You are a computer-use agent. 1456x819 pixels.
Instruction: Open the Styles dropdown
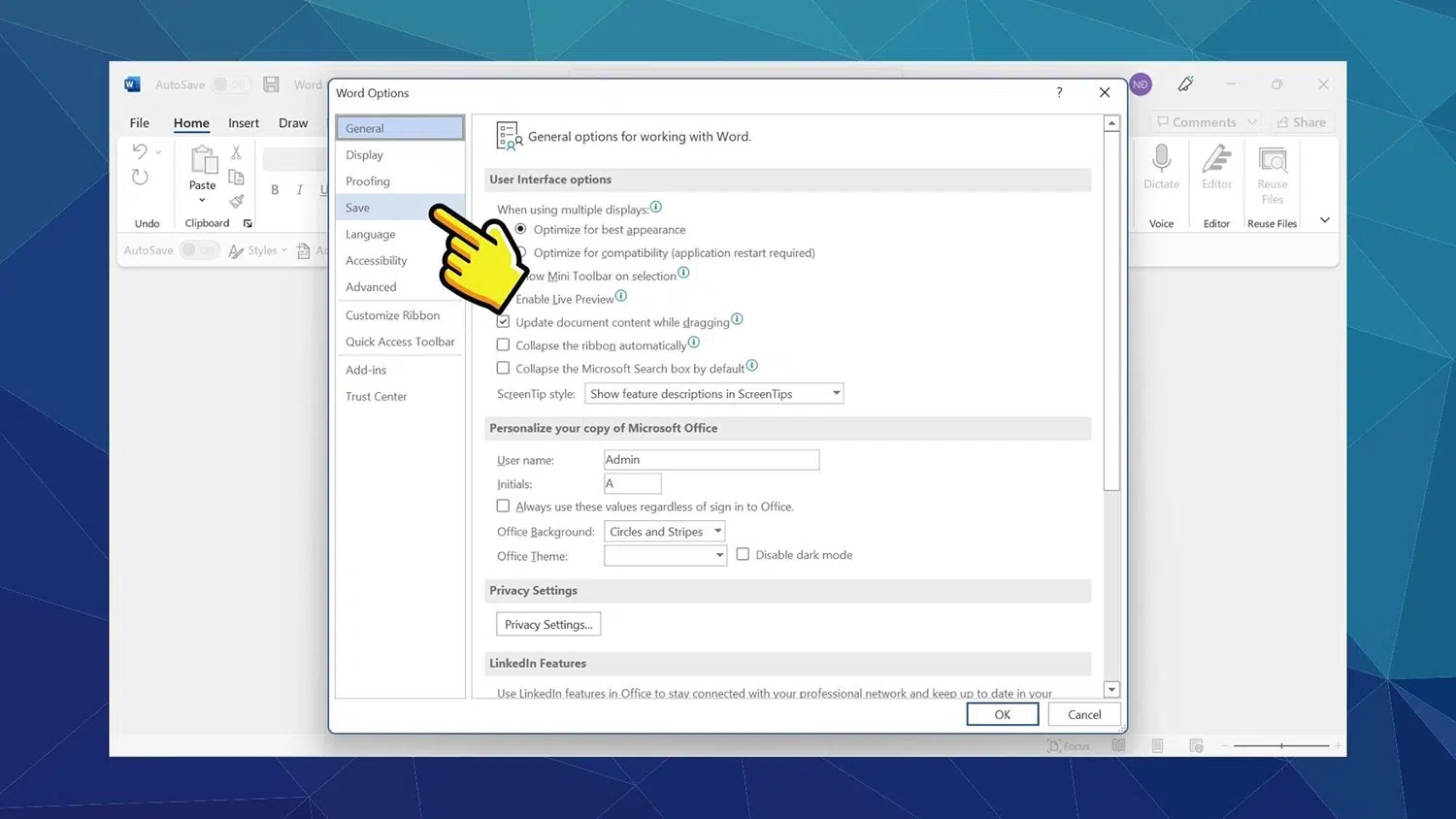[x=258, y=250]
